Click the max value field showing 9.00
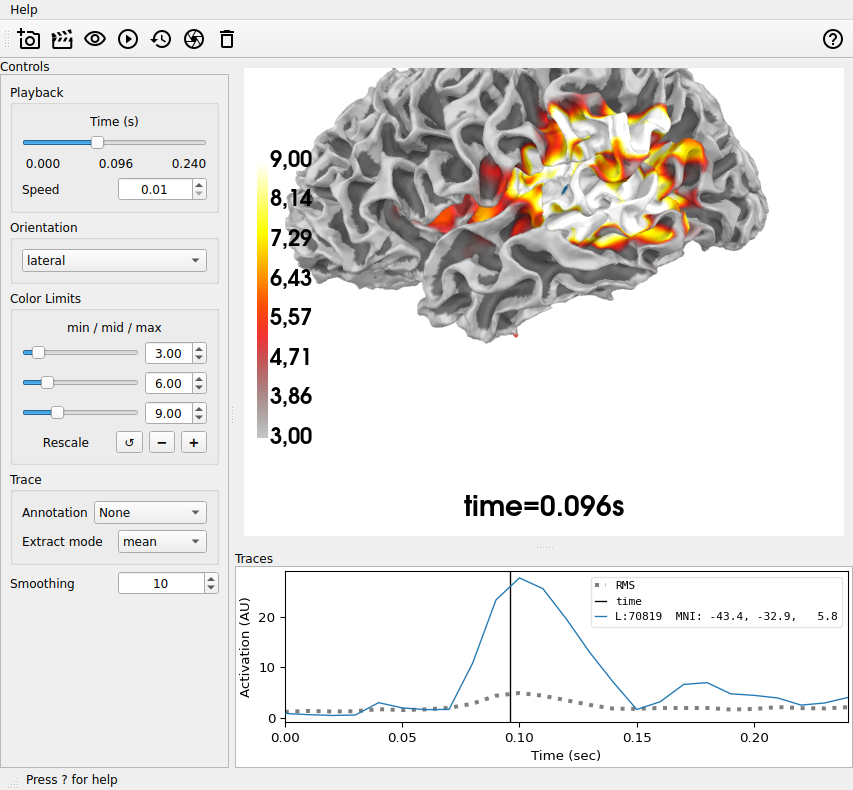The height and width of the screenshot is (790, 853). [169, 413]
